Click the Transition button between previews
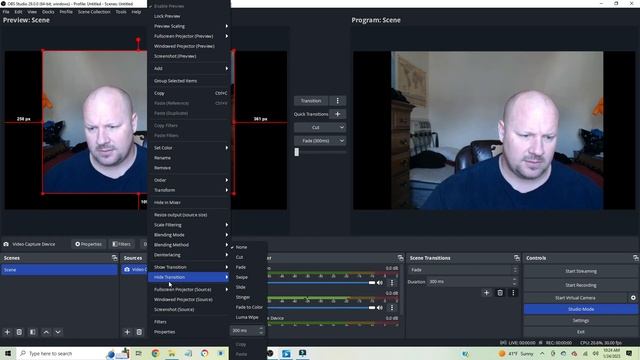Screen dimensions: 640x360 pyautogui.click(x=311, y=101)
